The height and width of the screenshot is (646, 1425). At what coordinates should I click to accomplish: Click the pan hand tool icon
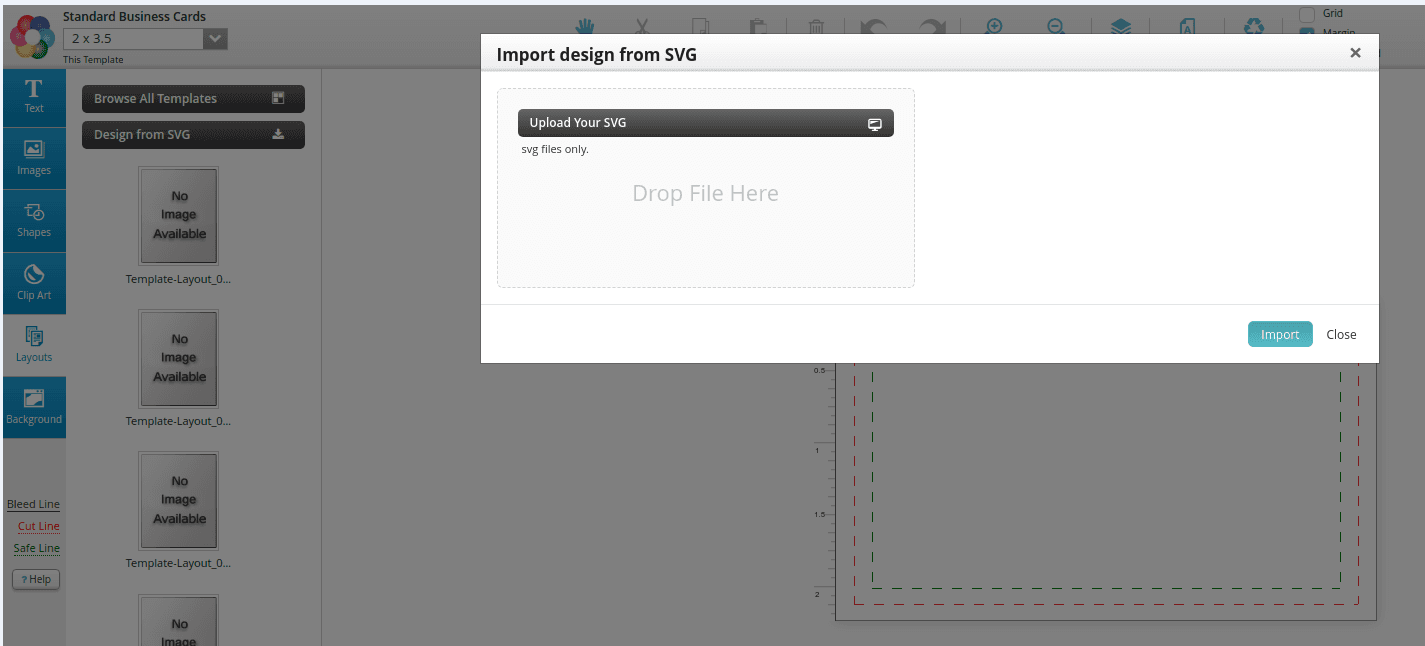(584, 26)
